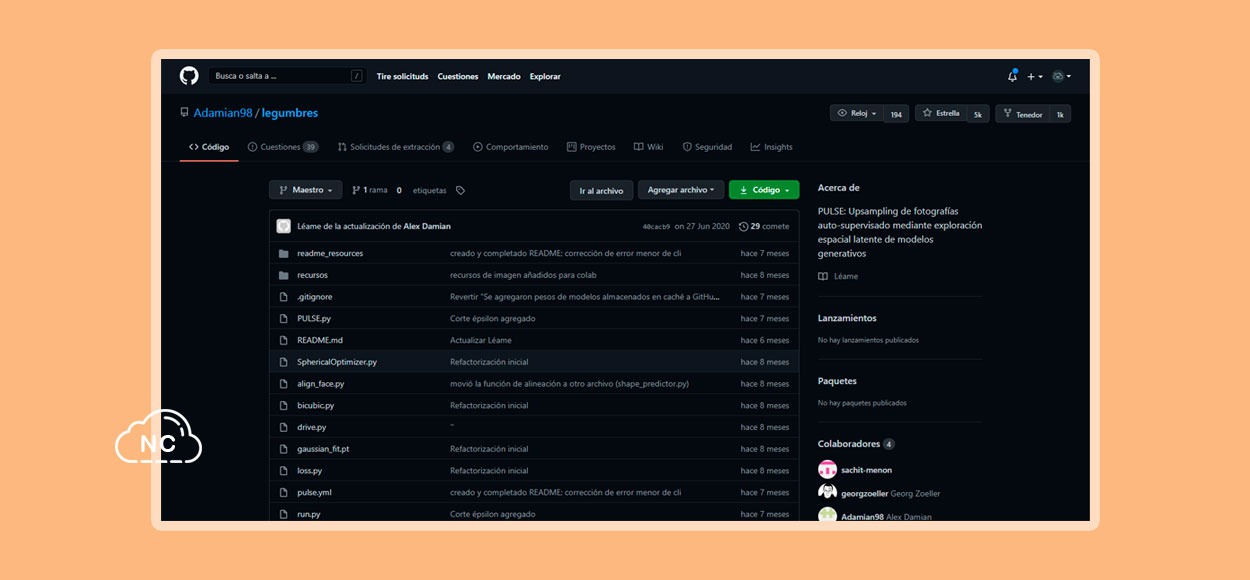Open Mercado in top navigation
The width and height of the screenshot is (1250, 580).
pyautogui.click(x=504, y=76)
